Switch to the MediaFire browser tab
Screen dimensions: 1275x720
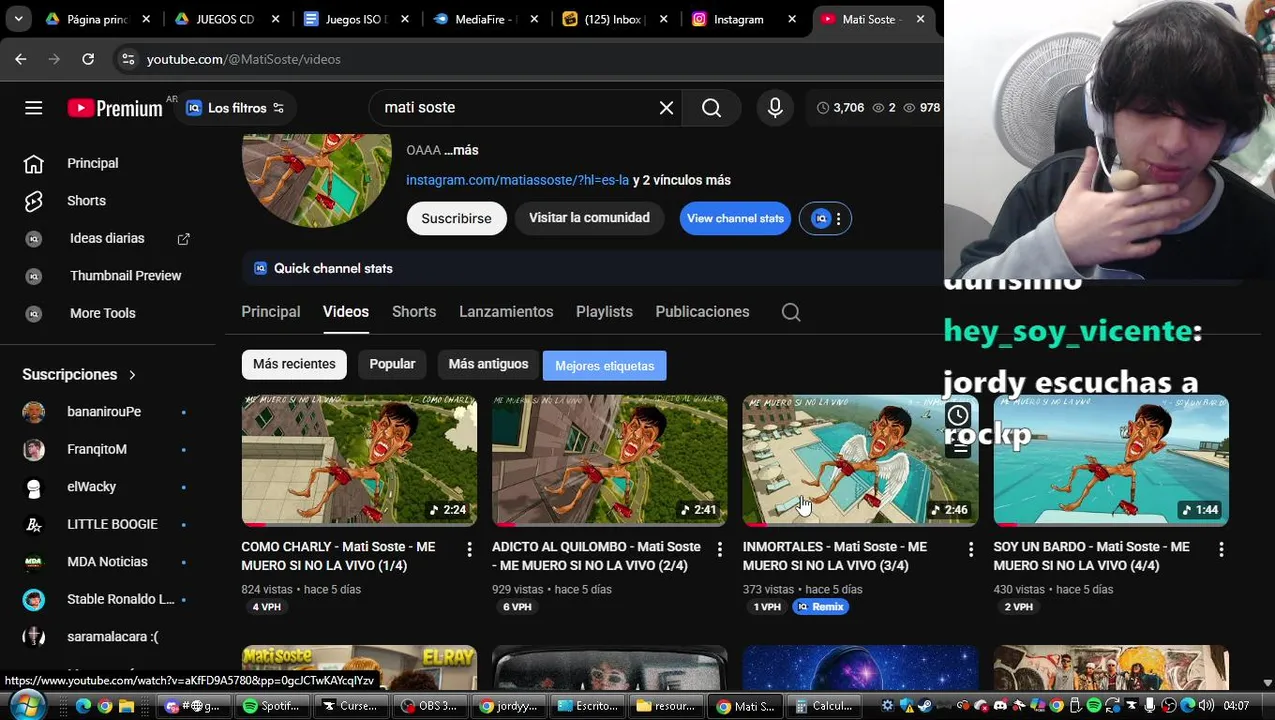[485, 19]
